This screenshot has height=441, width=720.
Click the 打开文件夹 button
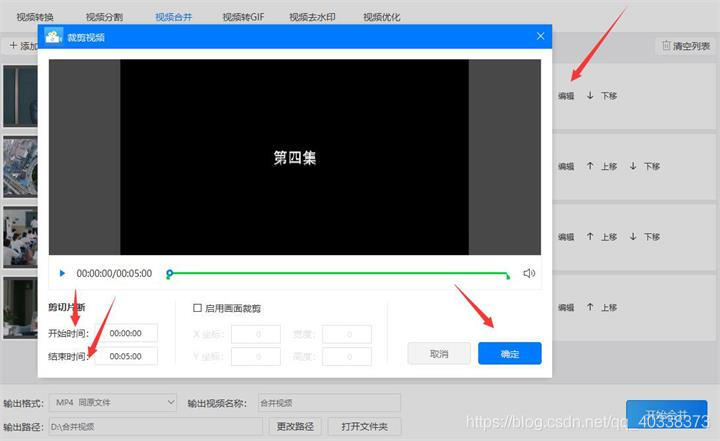tap(365, 427)
